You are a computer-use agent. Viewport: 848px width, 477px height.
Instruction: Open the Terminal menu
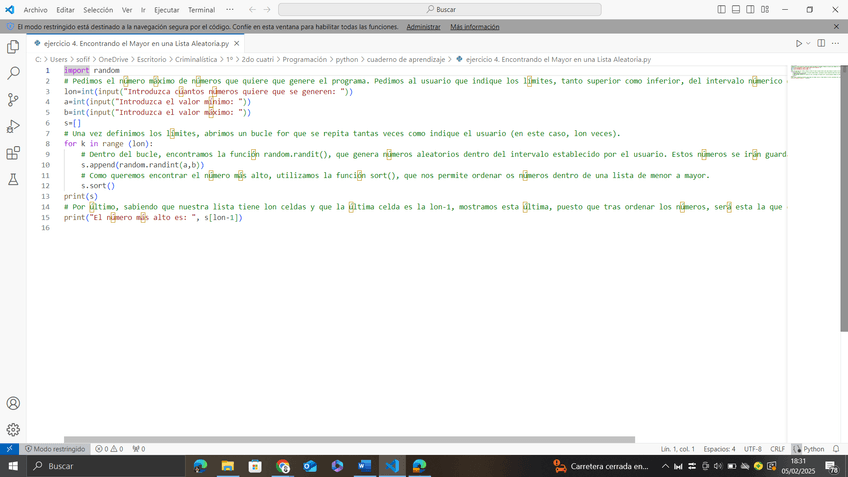(x=202, y=9)
